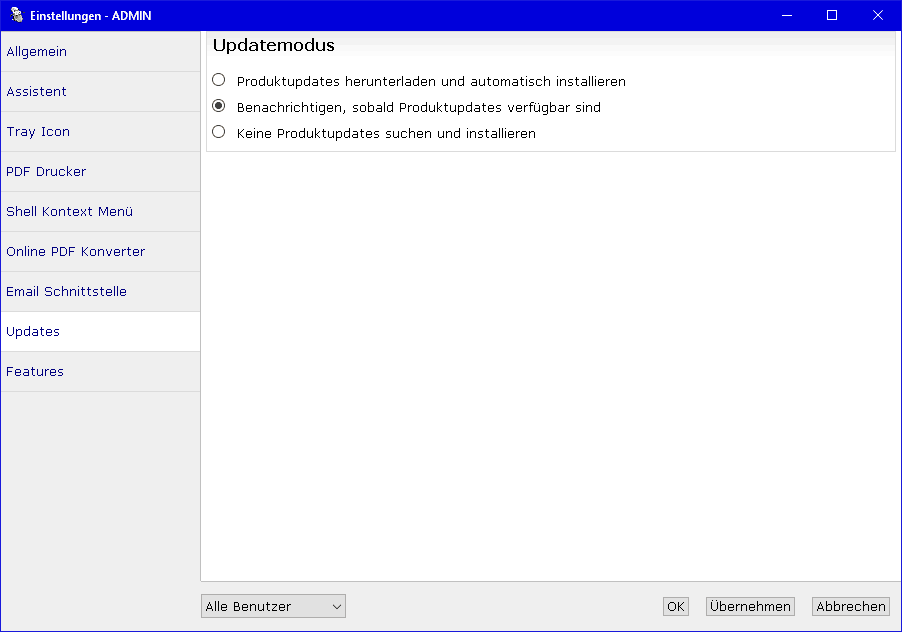This screenshot has width=902, height=632.
Task: Close the Einstellungen window with X
Action: click(878, 15)
